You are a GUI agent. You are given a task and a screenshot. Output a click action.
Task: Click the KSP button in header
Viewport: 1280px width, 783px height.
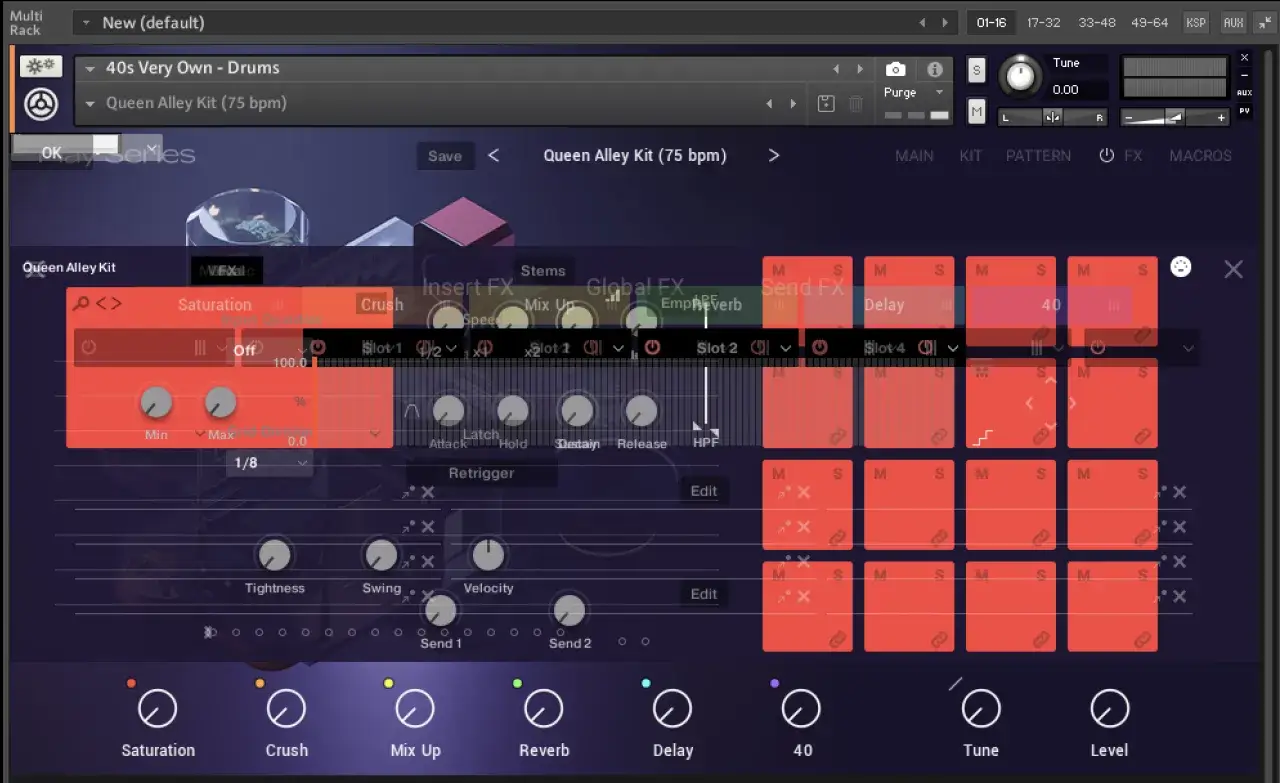point(1196,22)
